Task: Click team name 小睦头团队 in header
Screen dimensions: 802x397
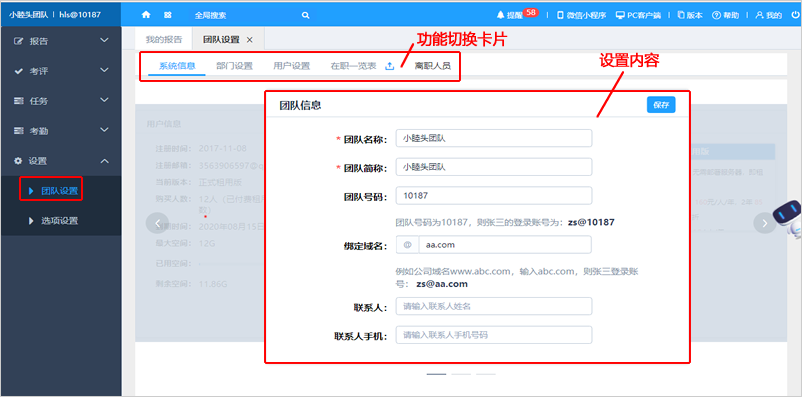Action: (29, 15)
